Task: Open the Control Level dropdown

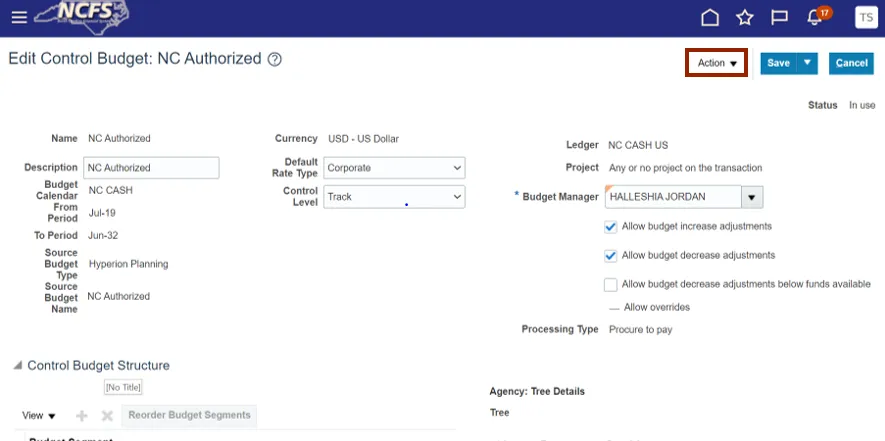Action: [x=395, y=197]
